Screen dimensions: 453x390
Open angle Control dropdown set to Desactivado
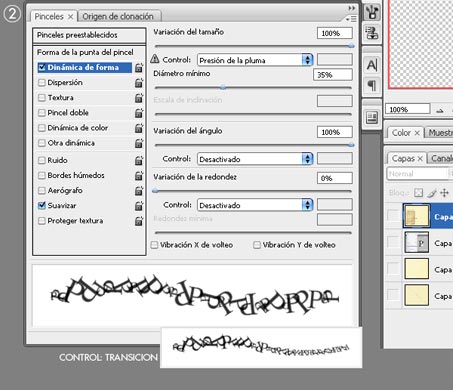[255, 159]
